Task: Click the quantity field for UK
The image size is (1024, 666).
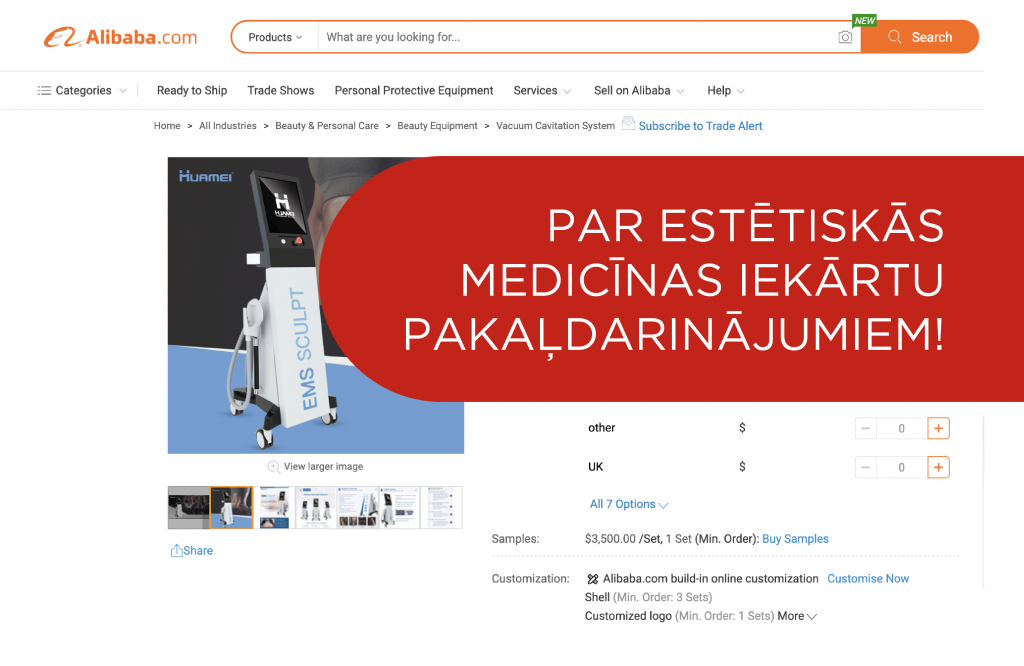Action: point(902,468)
